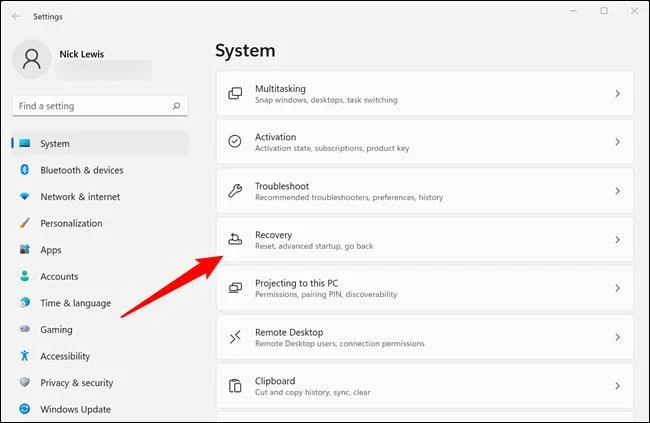Click 'Reset, advanced startup, go back' text
The image size is (650, 423).
click(x=314, y=246)
